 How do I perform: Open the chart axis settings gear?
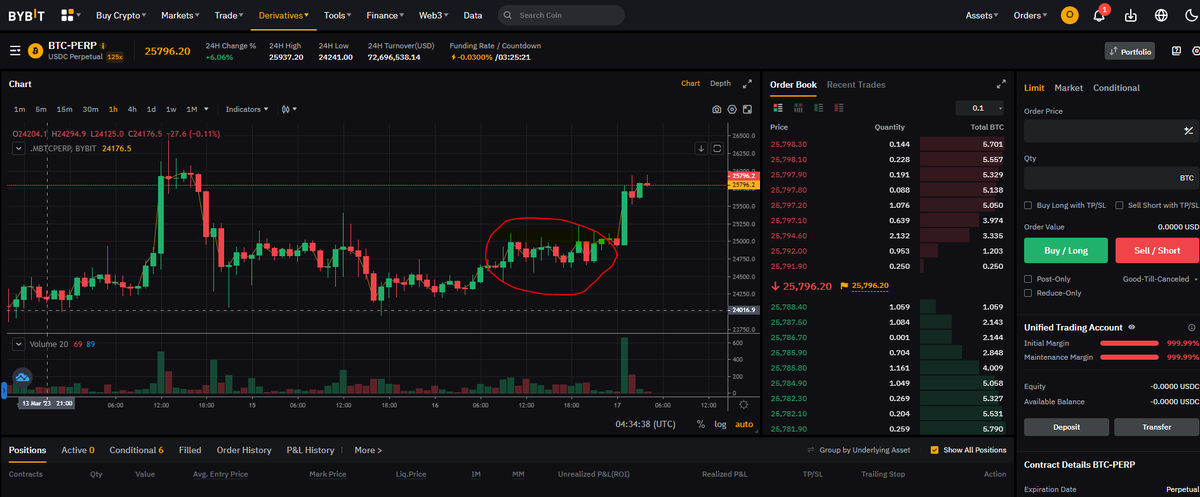[742, 404]
